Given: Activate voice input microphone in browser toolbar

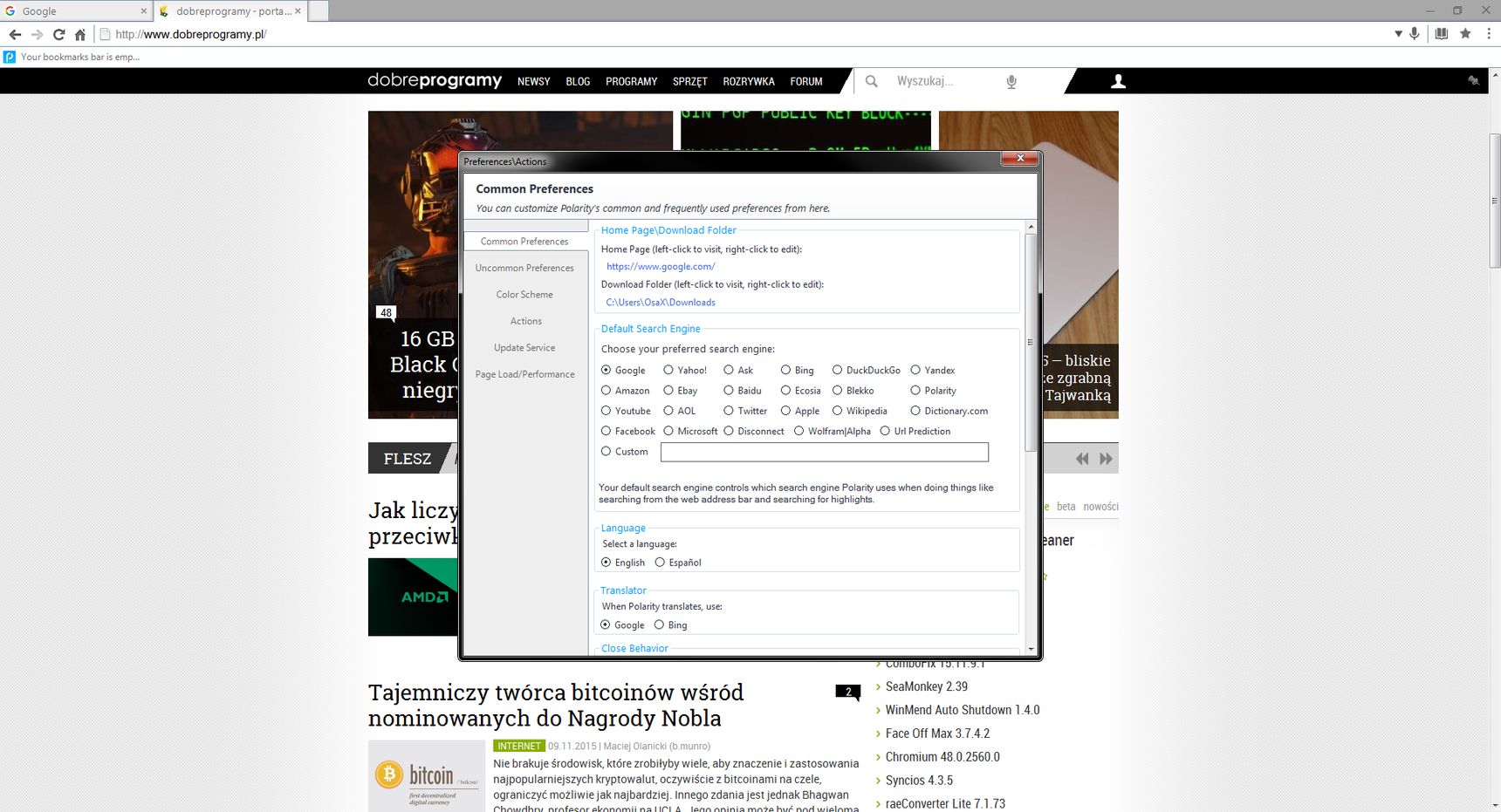Looking at the screenshot, I should click(x=1415, y=33).
